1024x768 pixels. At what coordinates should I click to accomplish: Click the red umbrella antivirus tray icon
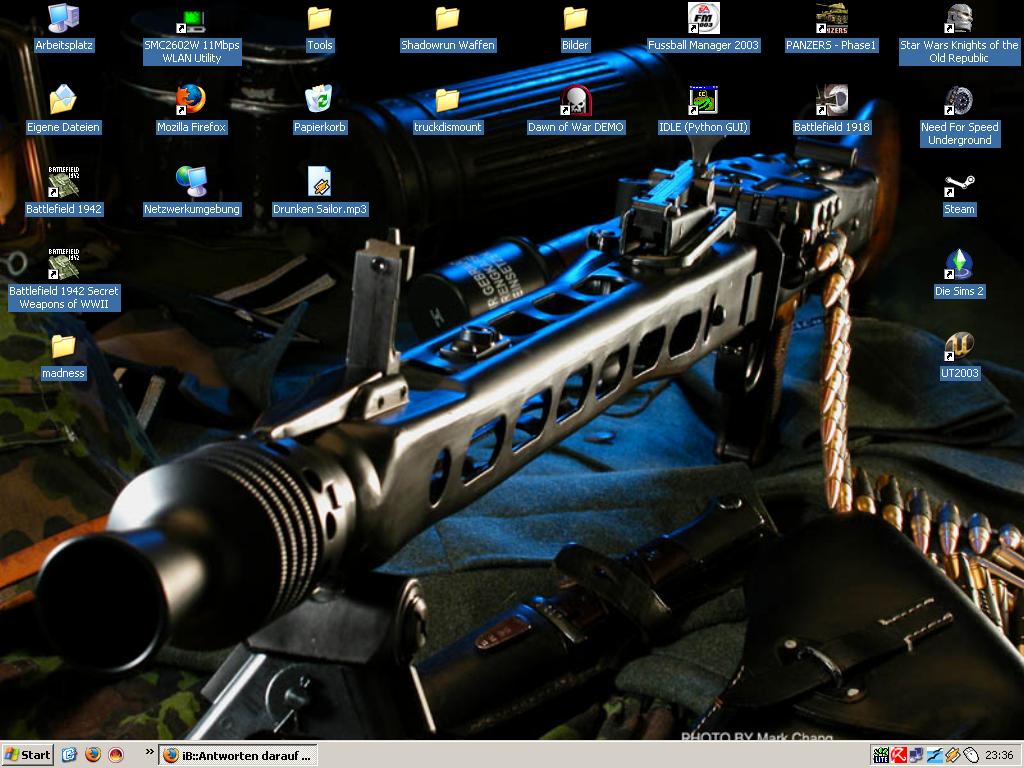pyautogui.click(x=899, y=756)
